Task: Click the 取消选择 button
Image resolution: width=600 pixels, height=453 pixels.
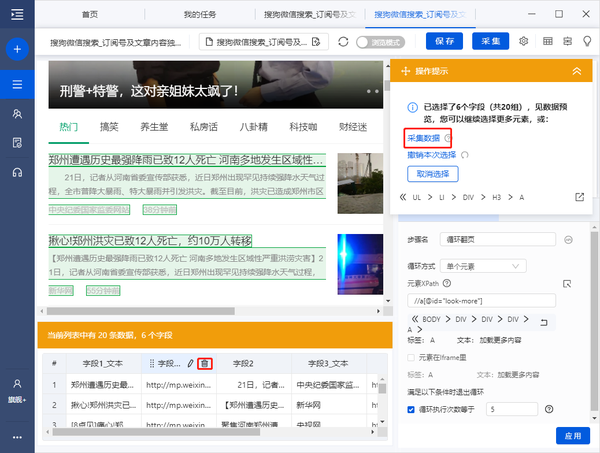Action: [x=432, y=174]
